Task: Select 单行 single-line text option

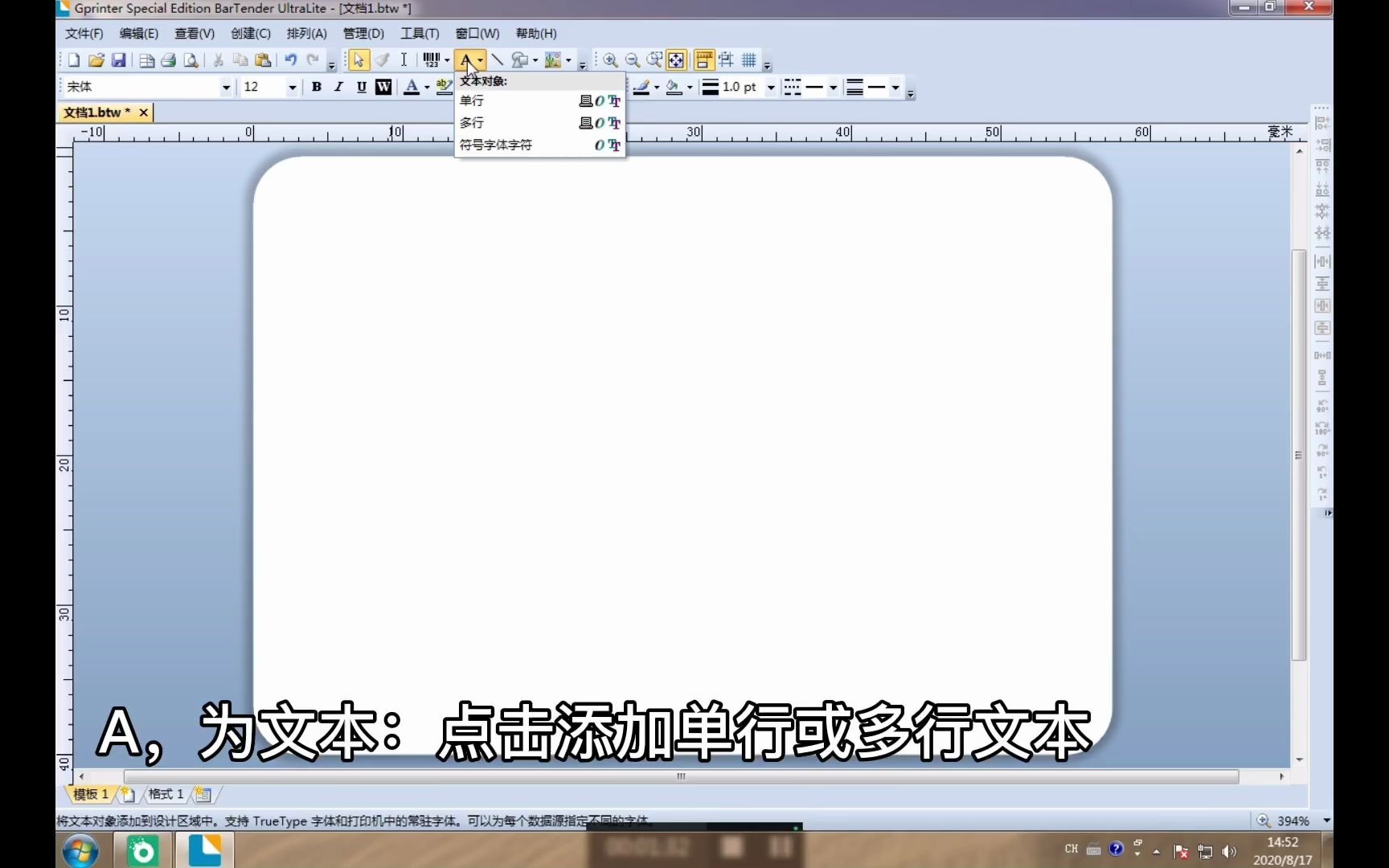Action: 539,100
